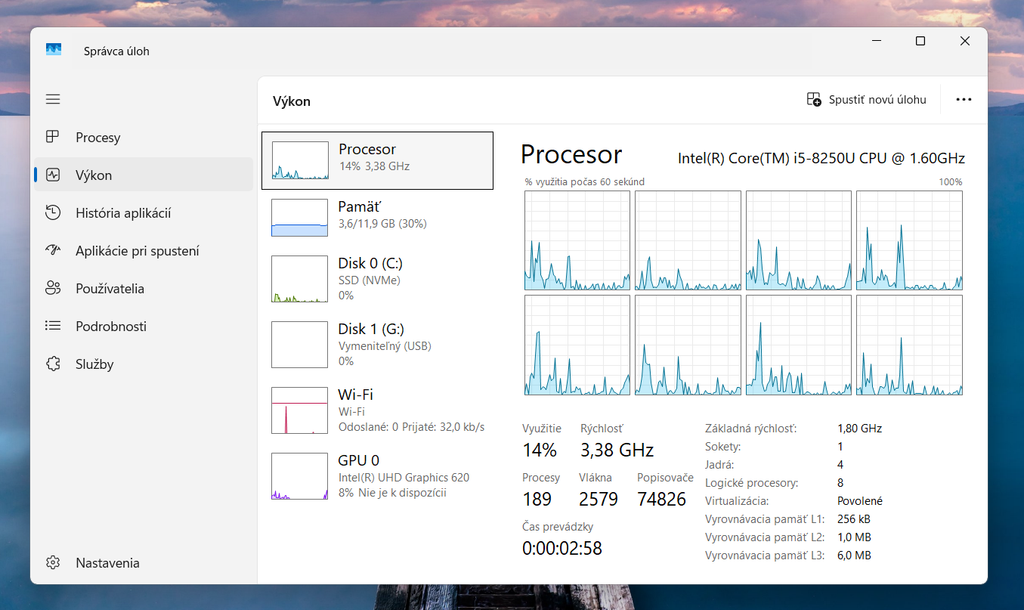Click % využitia počas 60 sekúnd label

point(584,182)
